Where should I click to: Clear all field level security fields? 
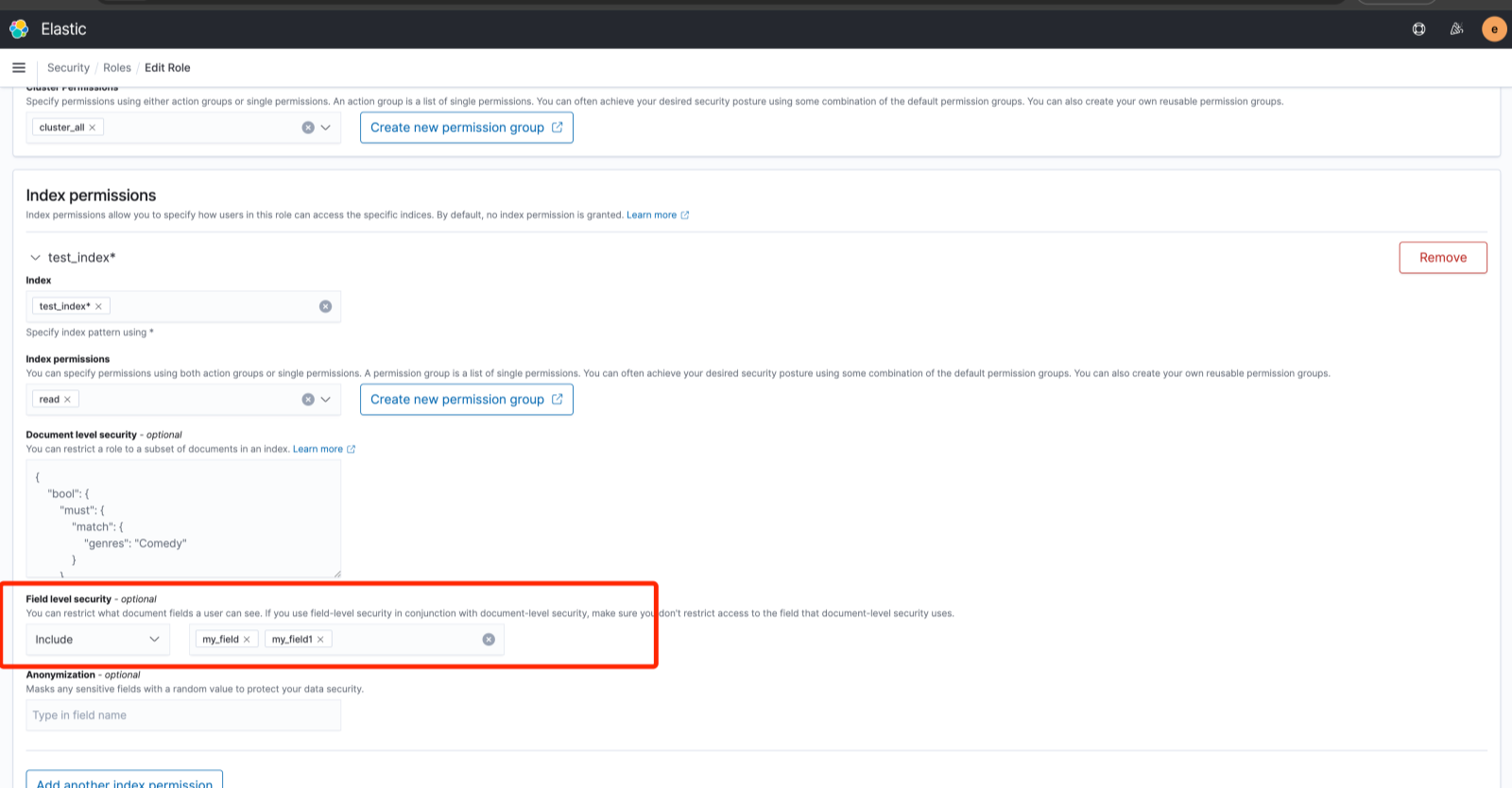point(489,640)
